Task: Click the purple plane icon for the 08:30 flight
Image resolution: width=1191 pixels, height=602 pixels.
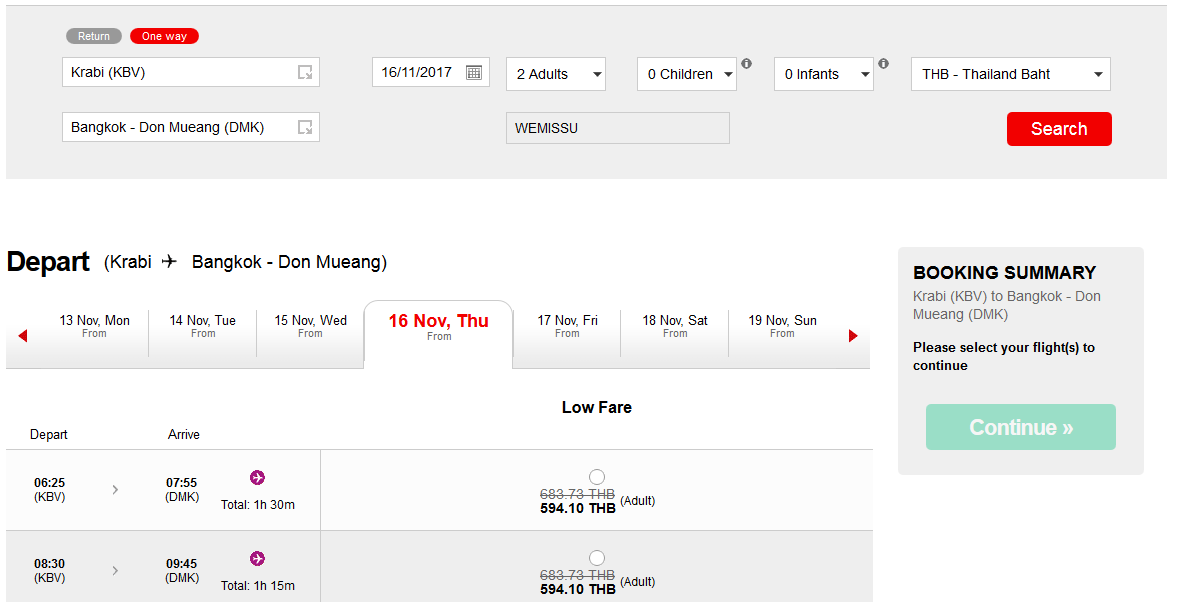Action: (257, 559)
